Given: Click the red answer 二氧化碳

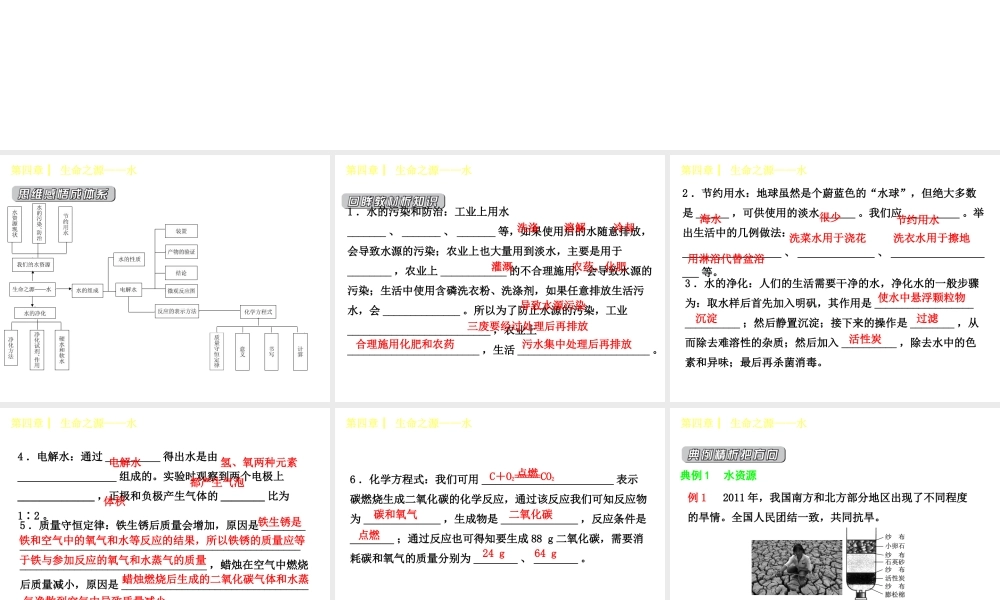Looking at the screenshot, I should point(531,514).
